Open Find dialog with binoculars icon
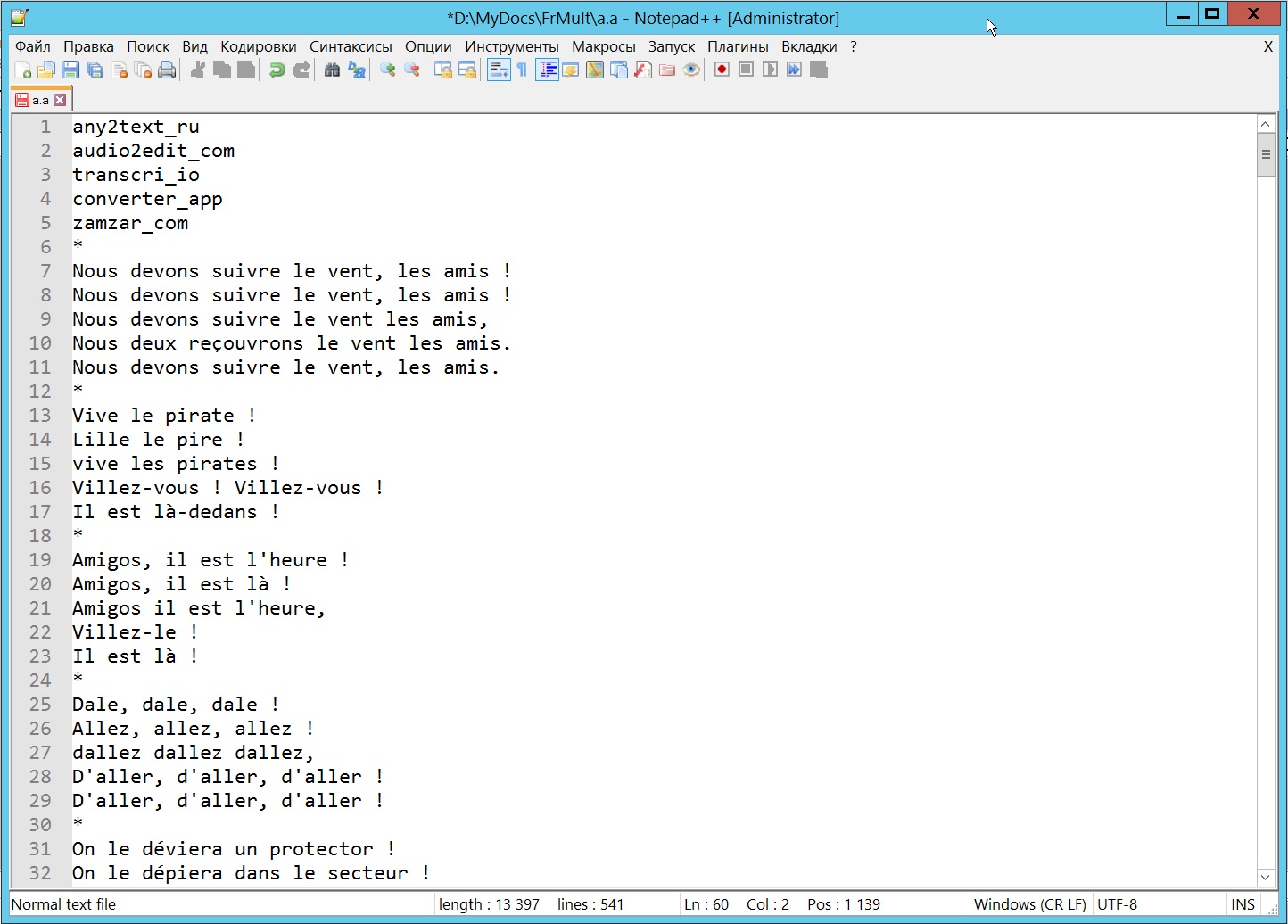This screenshot has height=924, width=1288. click(x=332, y=70)
